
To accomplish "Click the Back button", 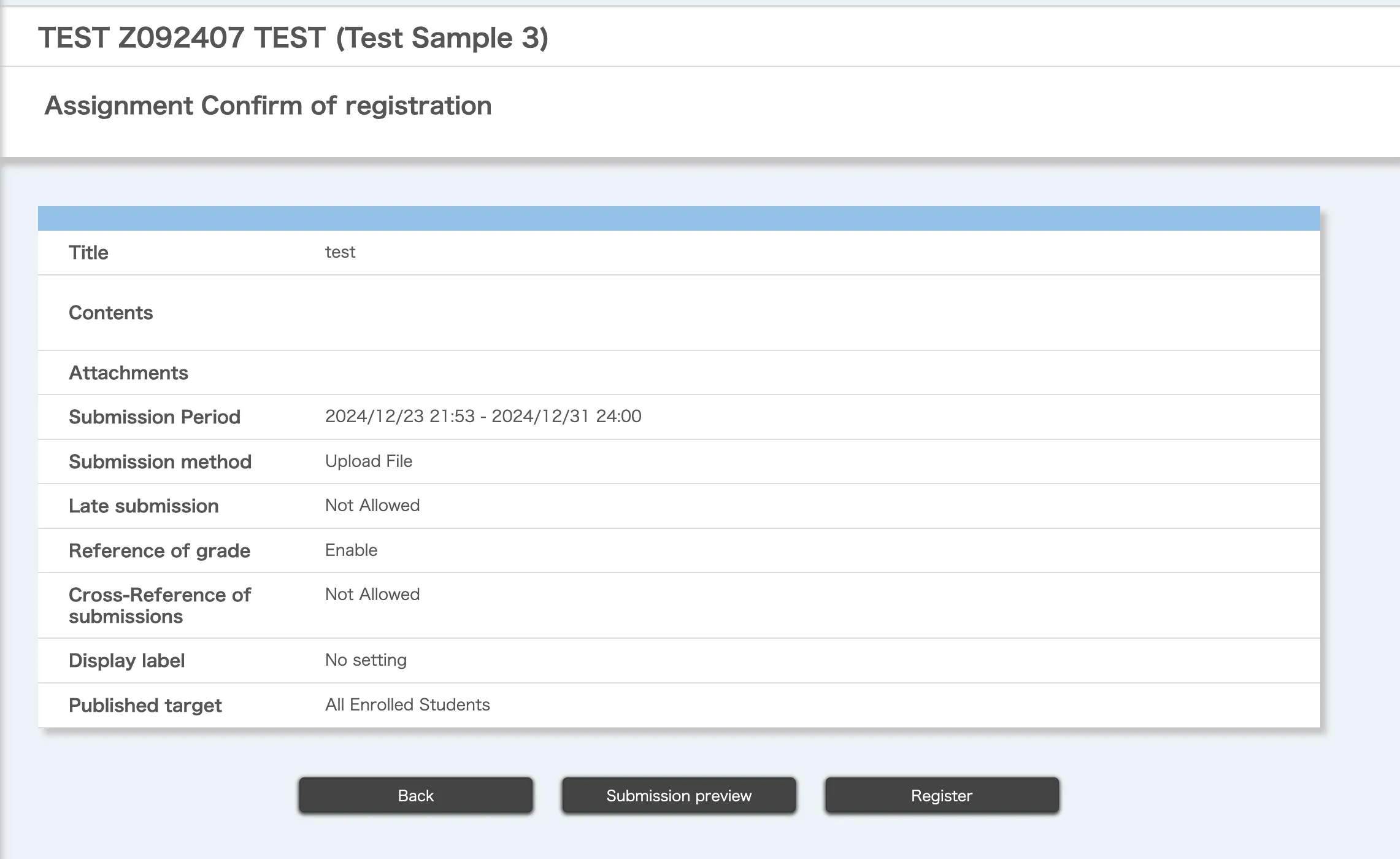I will (x=415, y=795).
